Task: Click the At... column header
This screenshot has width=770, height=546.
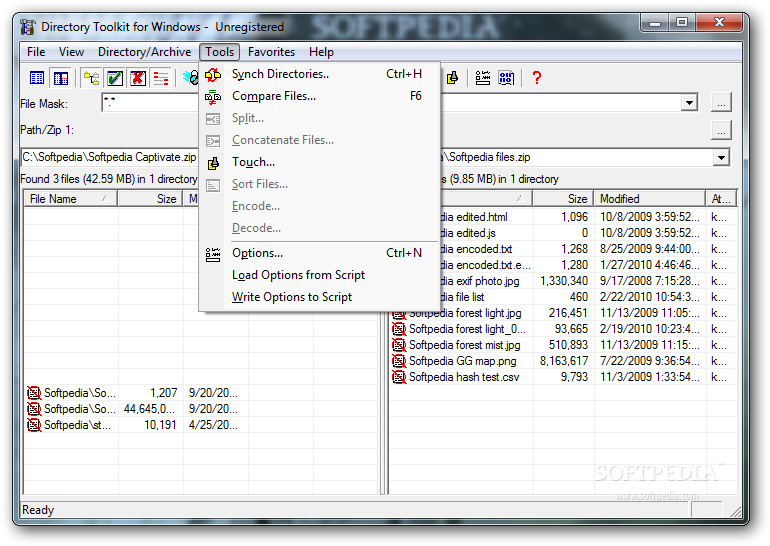Action: [721, 199]
